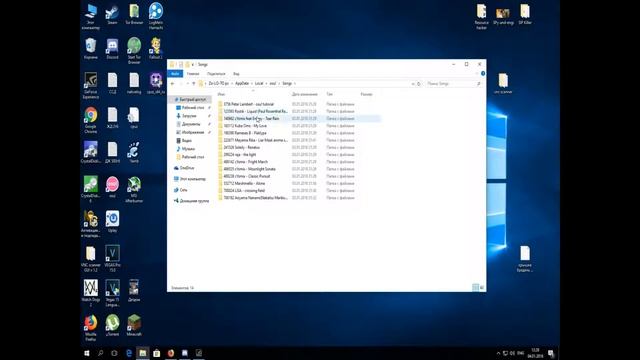Sort by the Name column header
The height and width of the screenshot is (360, 640).
coord(253,94)
